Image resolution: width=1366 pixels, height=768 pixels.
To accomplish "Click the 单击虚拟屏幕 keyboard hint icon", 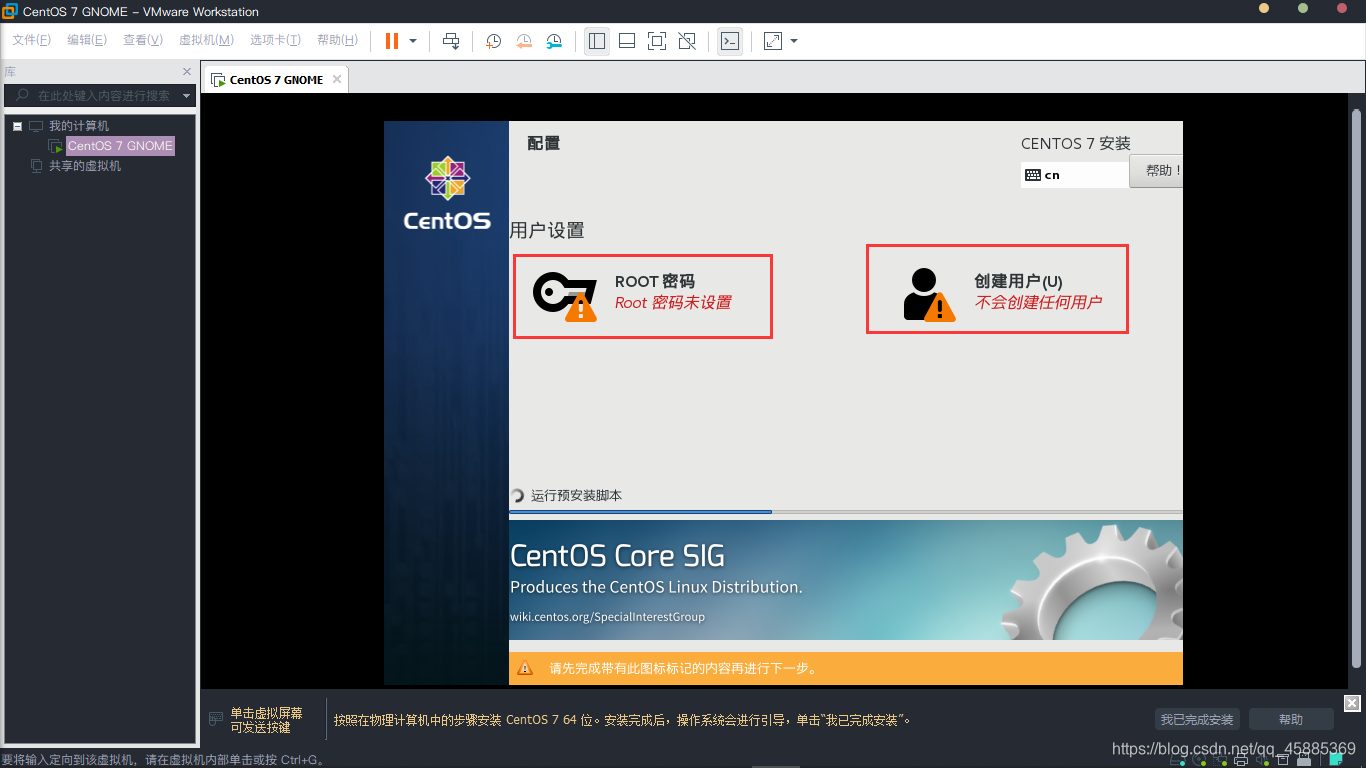I will click(x=216, y=720).
